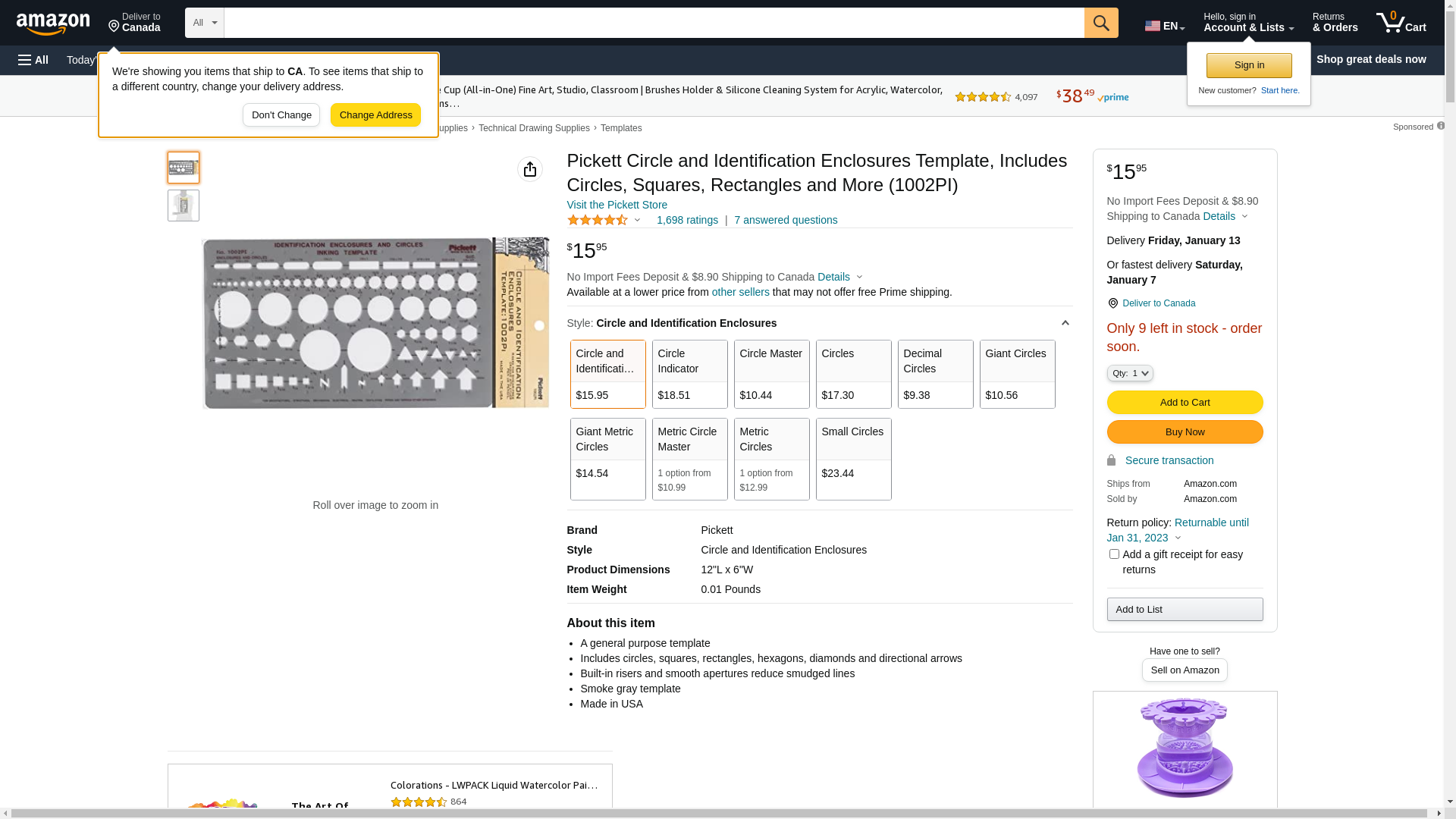Click the Add to Cart button
This screenshot has height=819, width=1456.
tap(1184, 403)
